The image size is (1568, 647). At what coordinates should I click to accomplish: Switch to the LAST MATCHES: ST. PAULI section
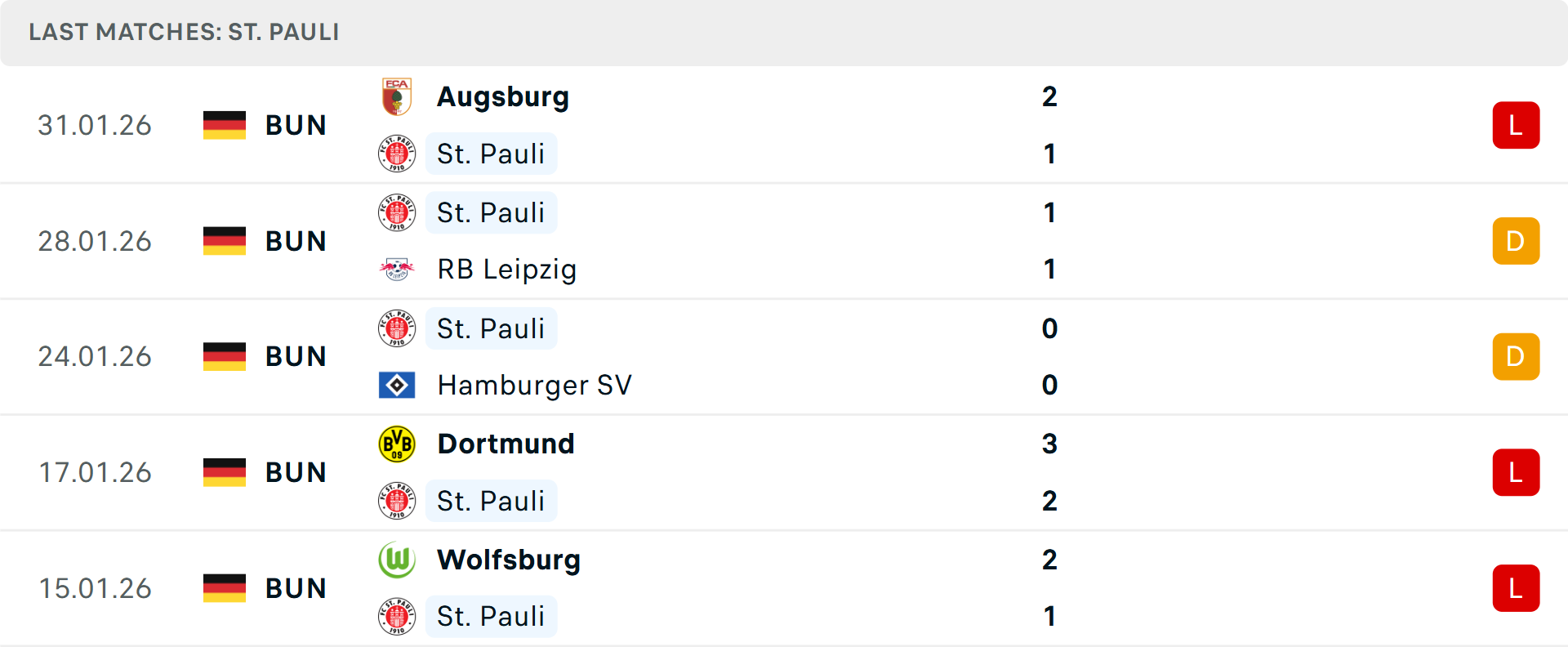point(183,33)
